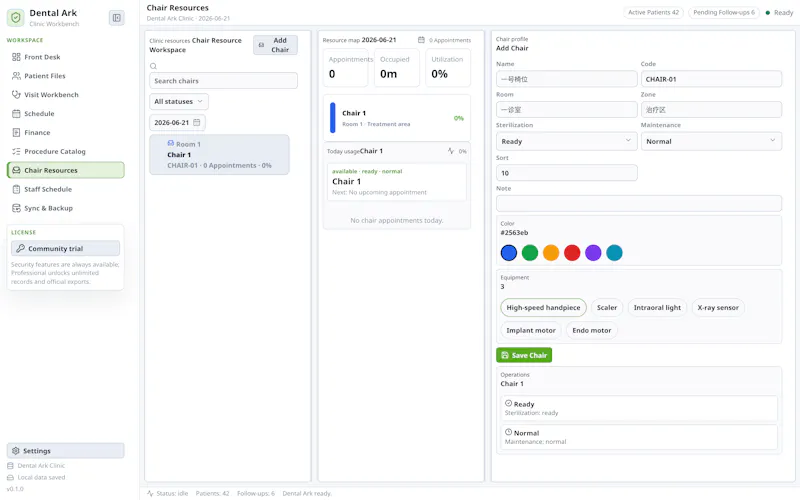Click the Name input field
Image resolution: width=800 pixels, height=500 pixels.
tap(566, 79)
